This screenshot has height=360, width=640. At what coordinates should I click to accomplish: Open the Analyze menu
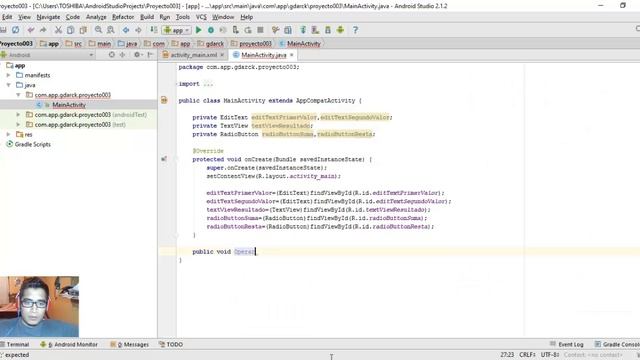tap(96, 17)
